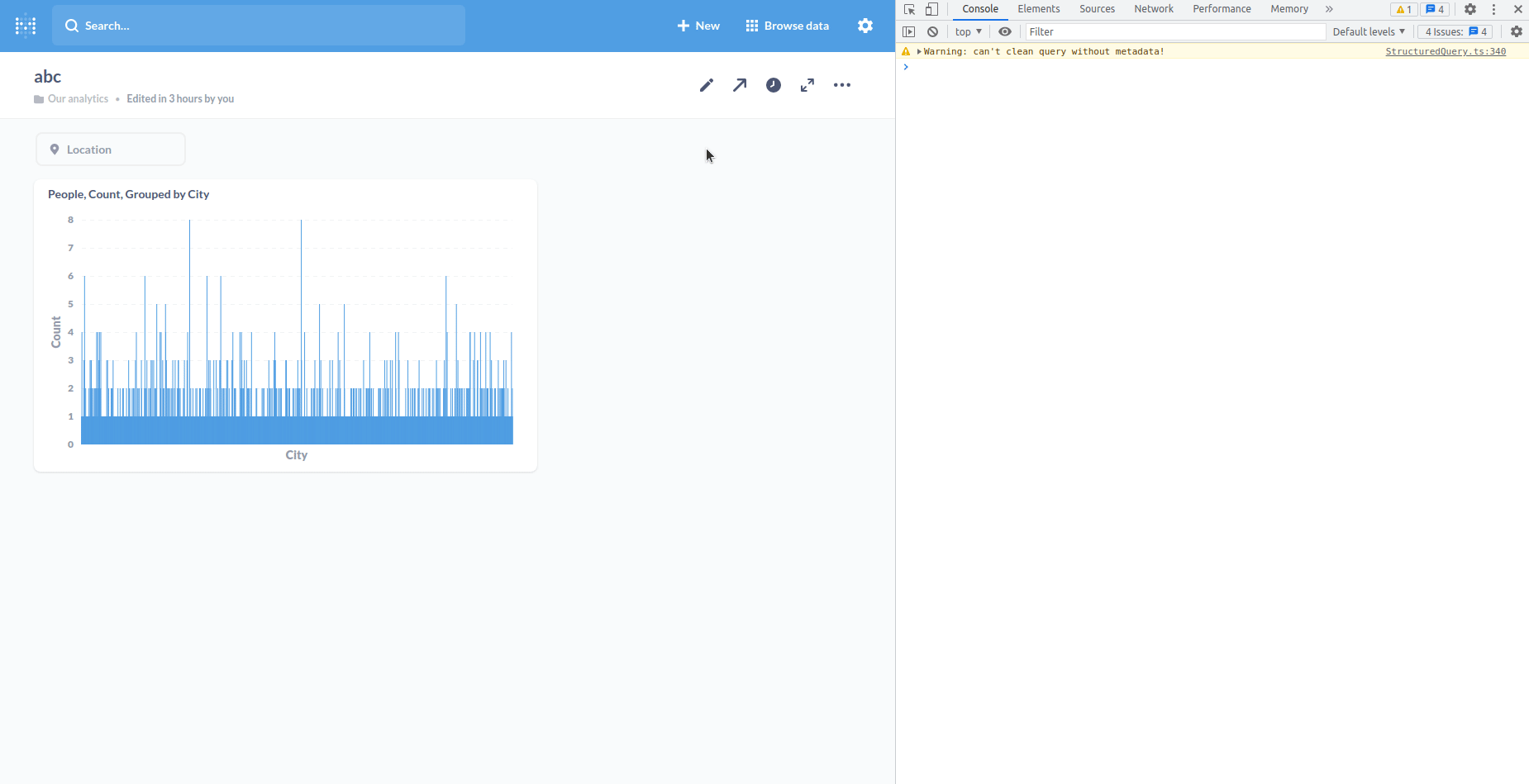Open the JavaScript context dropdown labeled top
Image resolution: width=1529 pixels, height=784 pixels.
(968, 31)
